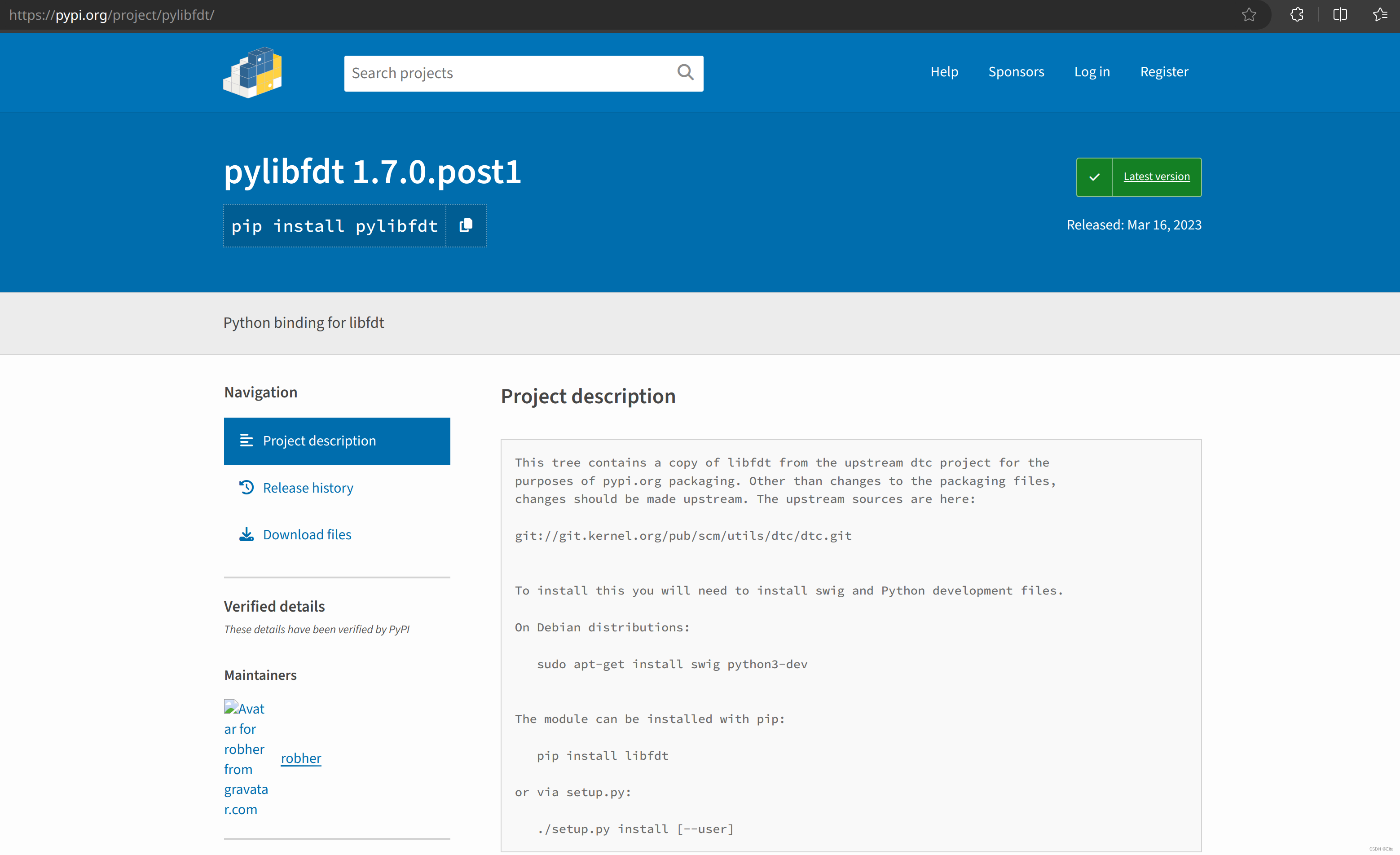The width and height of the screenshot is (1400, 855).
Task: Click 'or via setup.py:' line
Action: pos(573,793)
